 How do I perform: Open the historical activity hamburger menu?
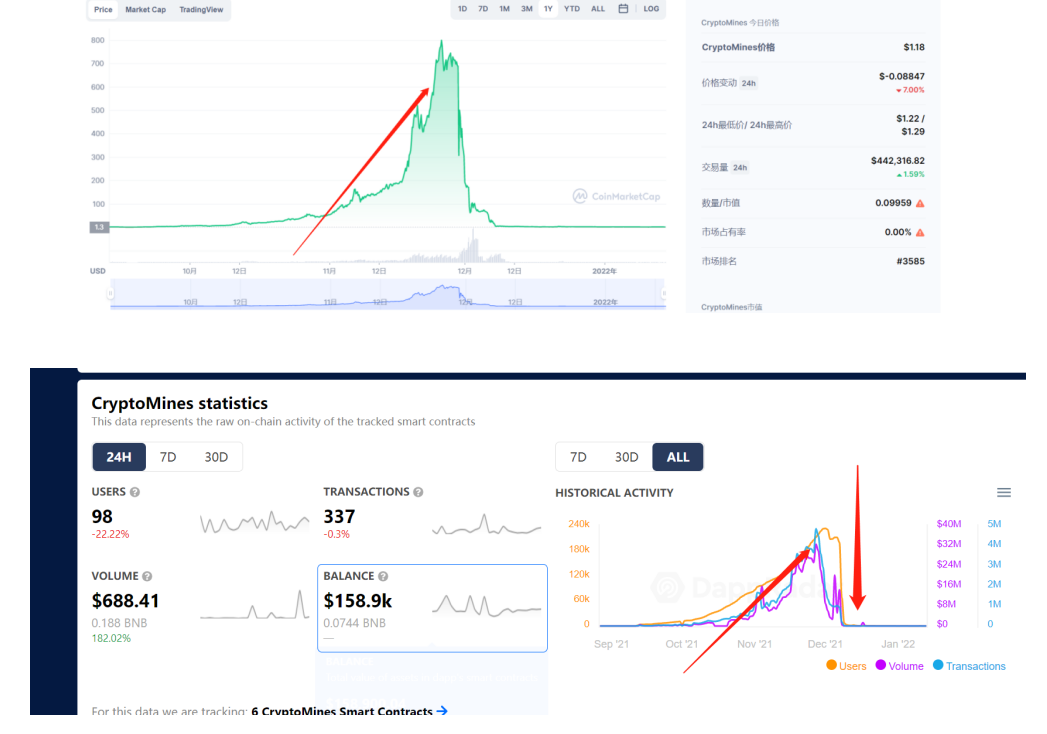(1004, 492)
